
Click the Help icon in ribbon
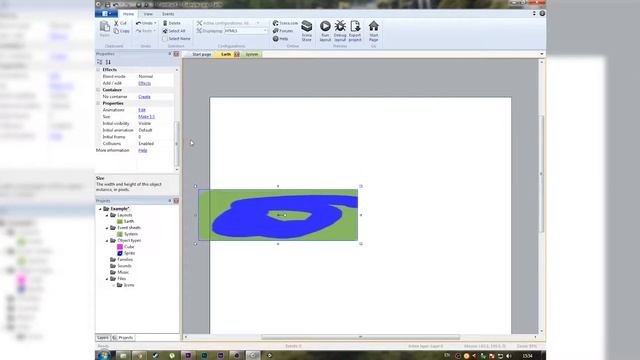coord(276,39)
